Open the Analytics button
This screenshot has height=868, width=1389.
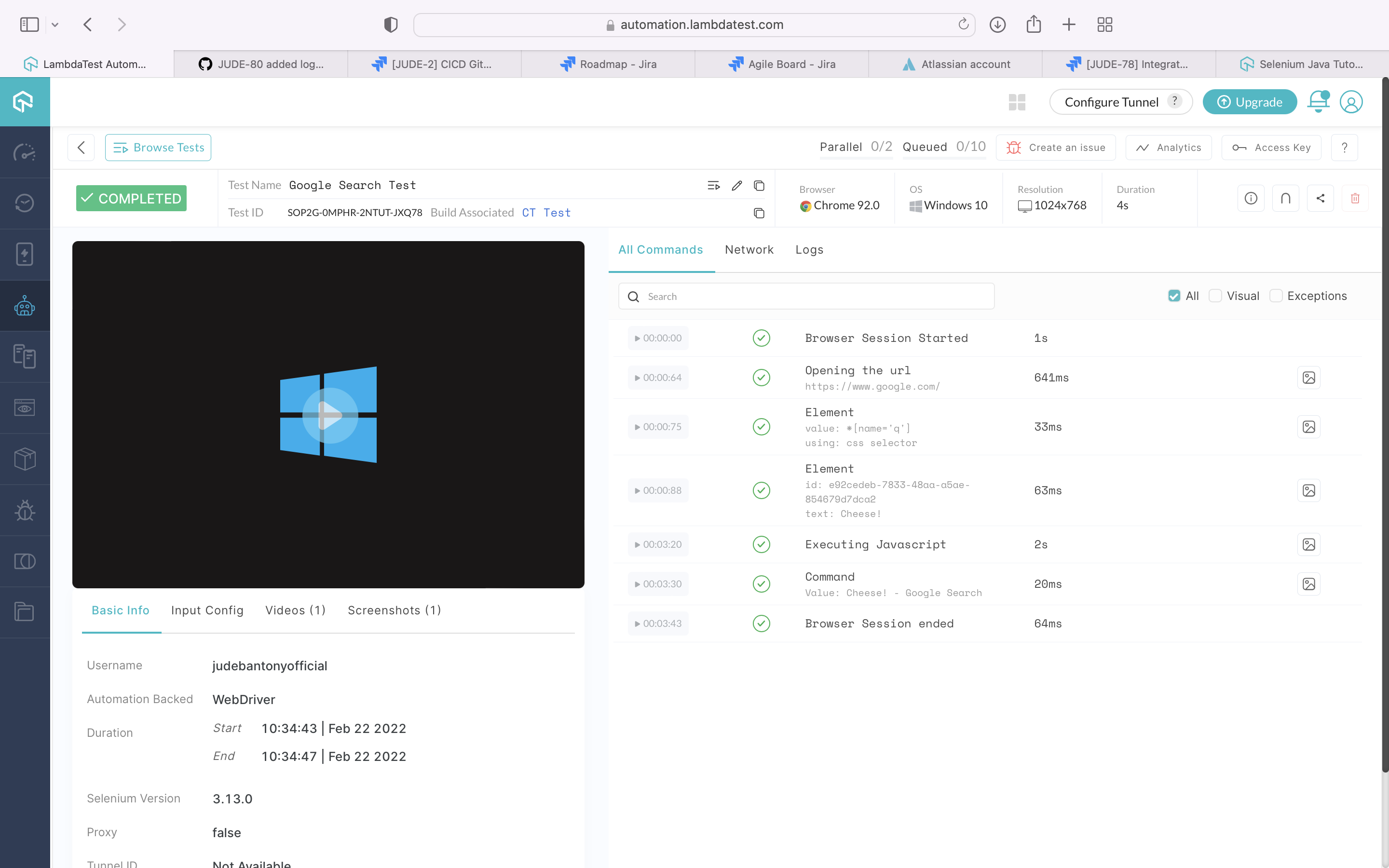(x=1169, y=148)
